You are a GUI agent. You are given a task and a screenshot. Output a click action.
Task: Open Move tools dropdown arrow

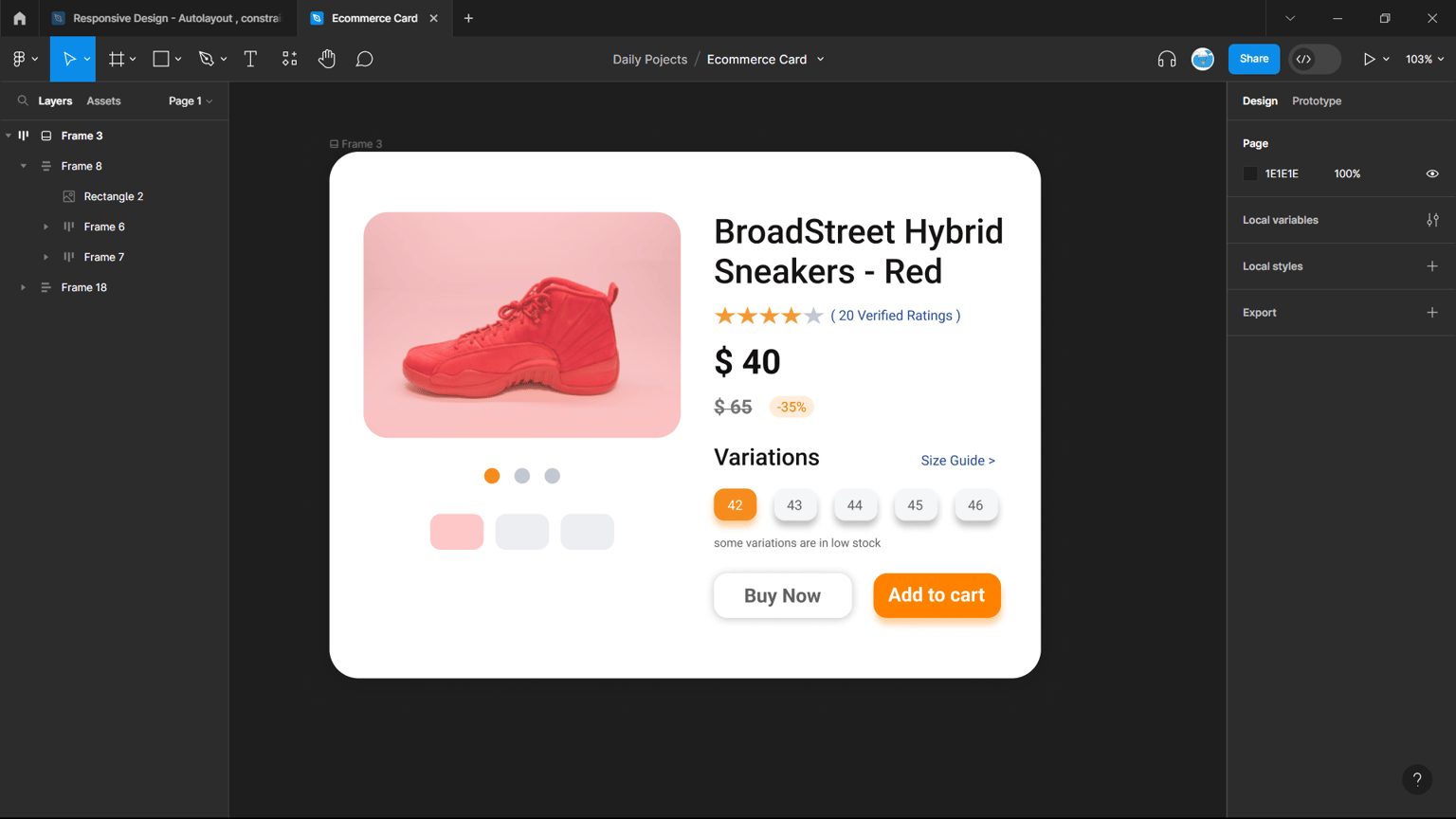click(87, 59)
